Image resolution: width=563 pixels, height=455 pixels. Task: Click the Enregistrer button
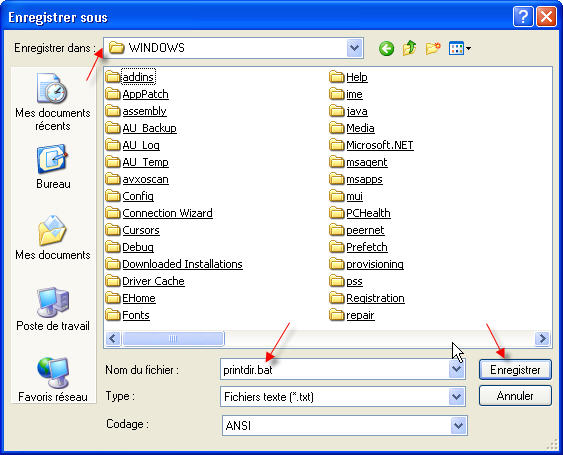(x=515, y=370)
